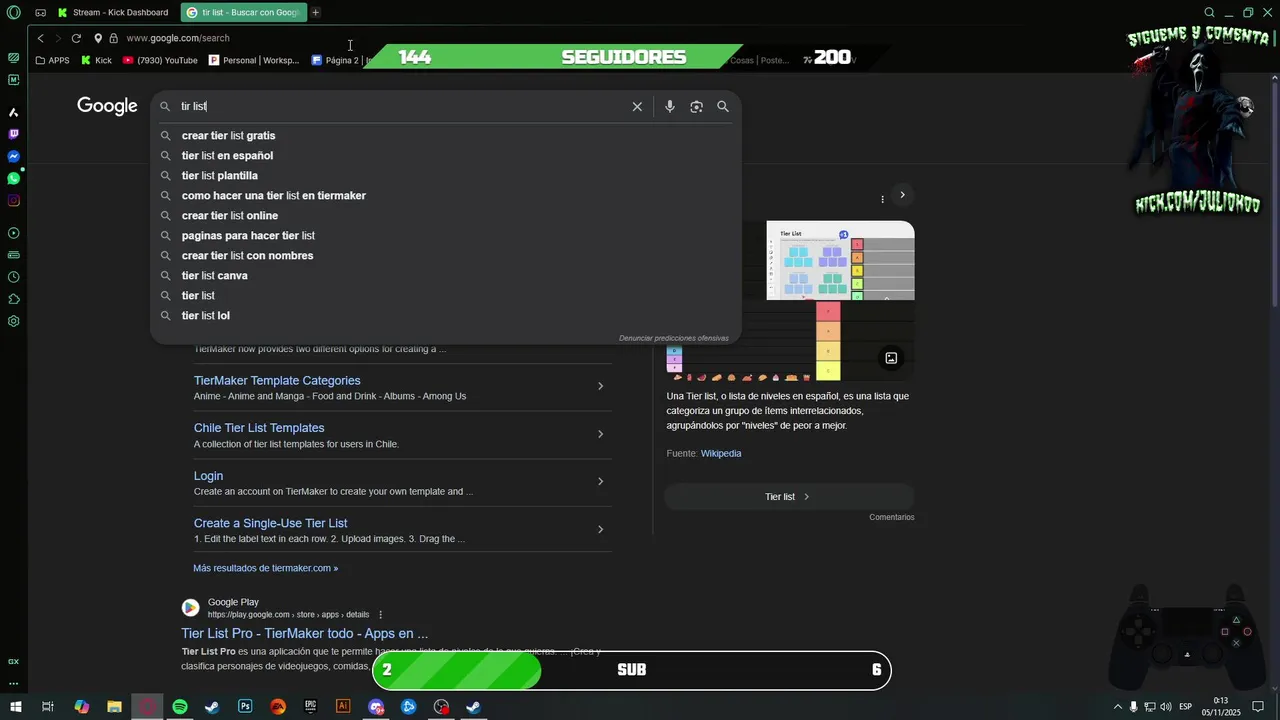Viewport: 1280px width, 720px height.
Task: Open Spotify from the taskbar
Action: click(179, 707)
